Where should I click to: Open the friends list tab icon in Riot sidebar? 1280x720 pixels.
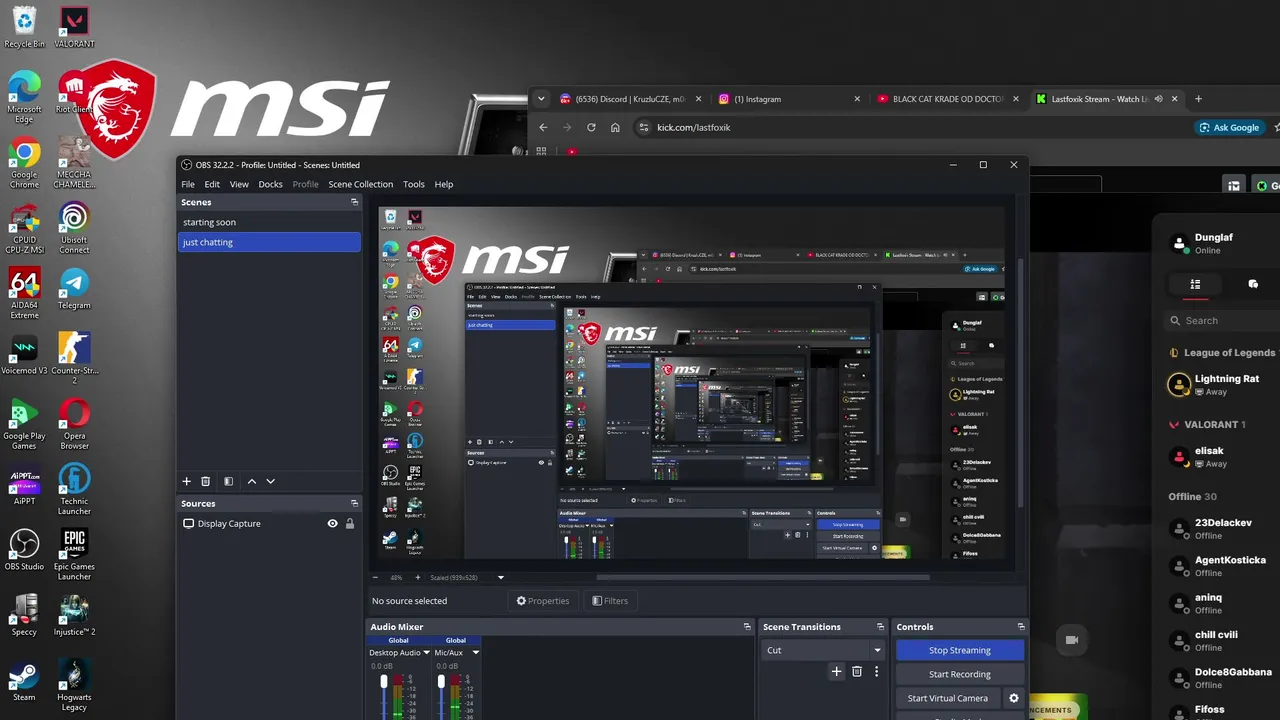[x=1195, y=284]
